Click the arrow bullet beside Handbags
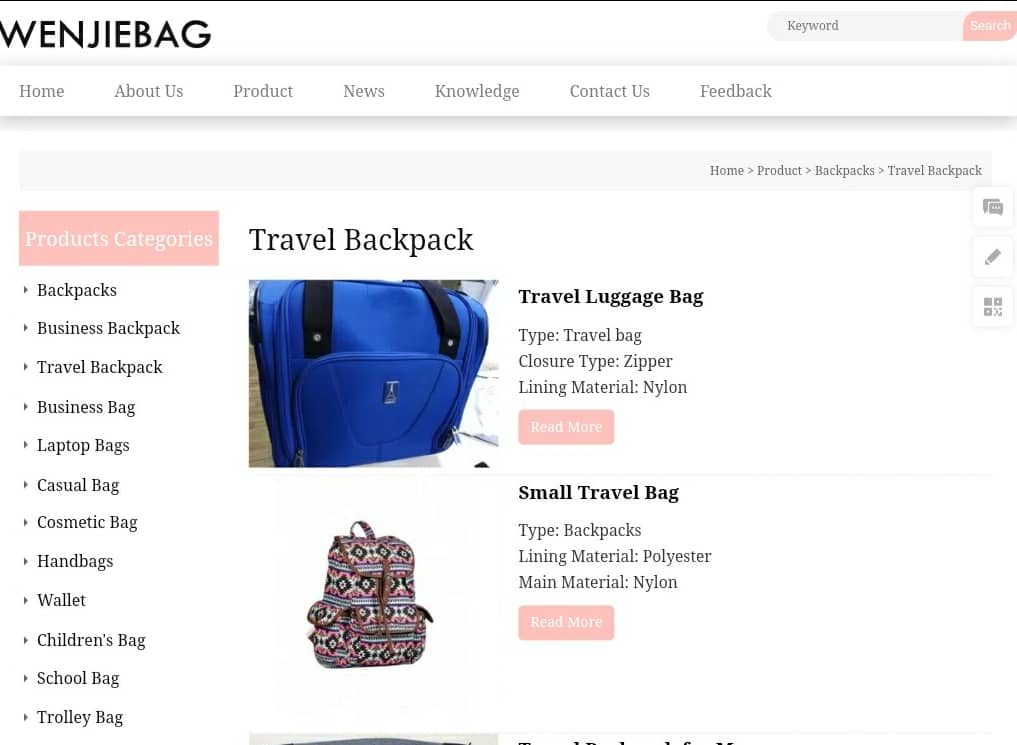 coord(25,561)
